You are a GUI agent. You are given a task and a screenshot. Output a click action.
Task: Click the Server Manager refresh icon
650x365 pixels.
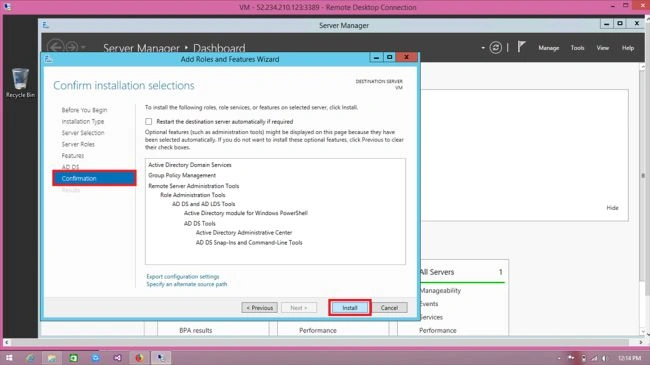pyautogui.click(x=495, y=48)
